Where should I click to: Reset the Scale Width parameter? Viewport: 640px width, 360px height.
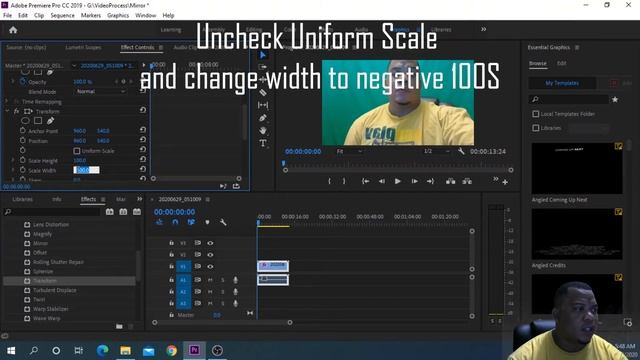[143, 169]
